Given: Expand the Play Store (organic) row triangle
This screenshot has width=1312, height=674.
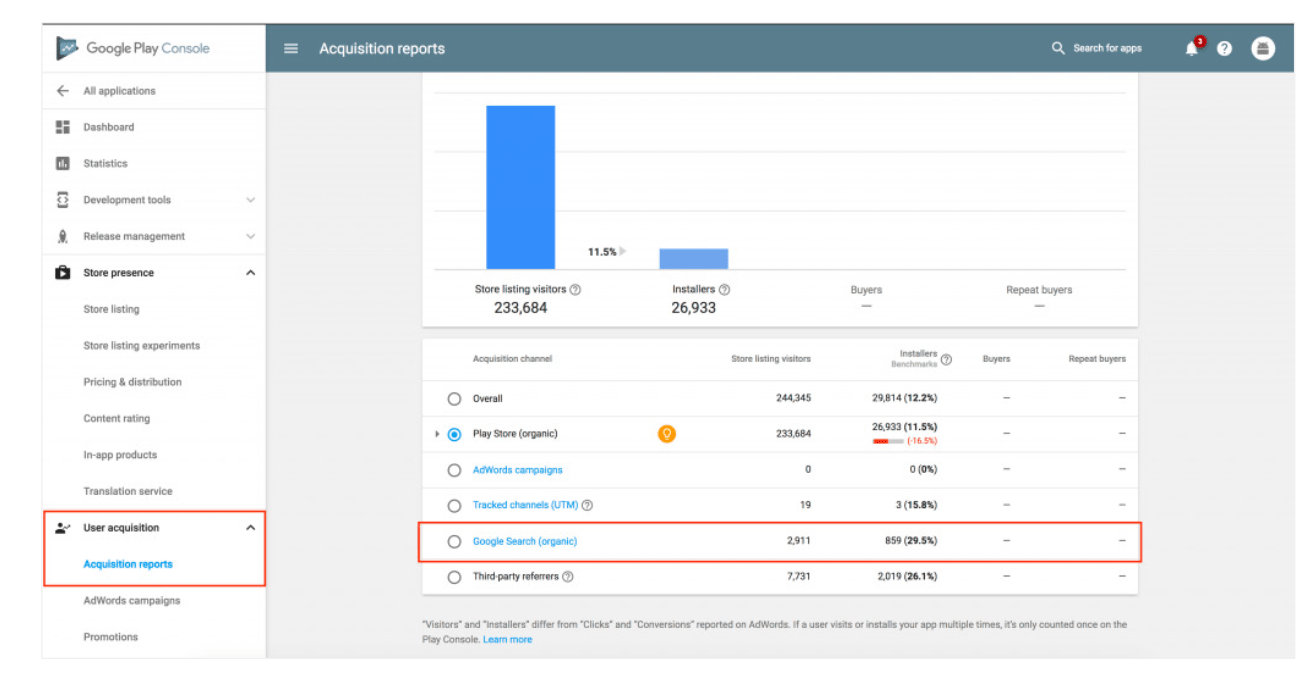Looking at the screenshot, I should point(437,434).
